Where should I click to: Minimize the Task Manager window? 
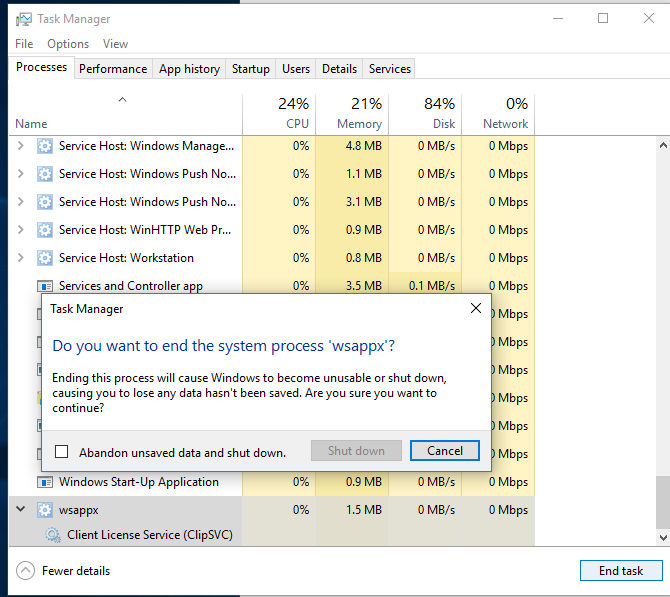[558, 18]
